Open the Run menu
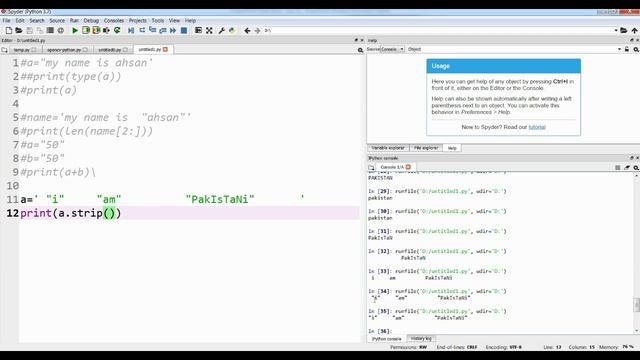640x360 pixels. coord(74,20)
